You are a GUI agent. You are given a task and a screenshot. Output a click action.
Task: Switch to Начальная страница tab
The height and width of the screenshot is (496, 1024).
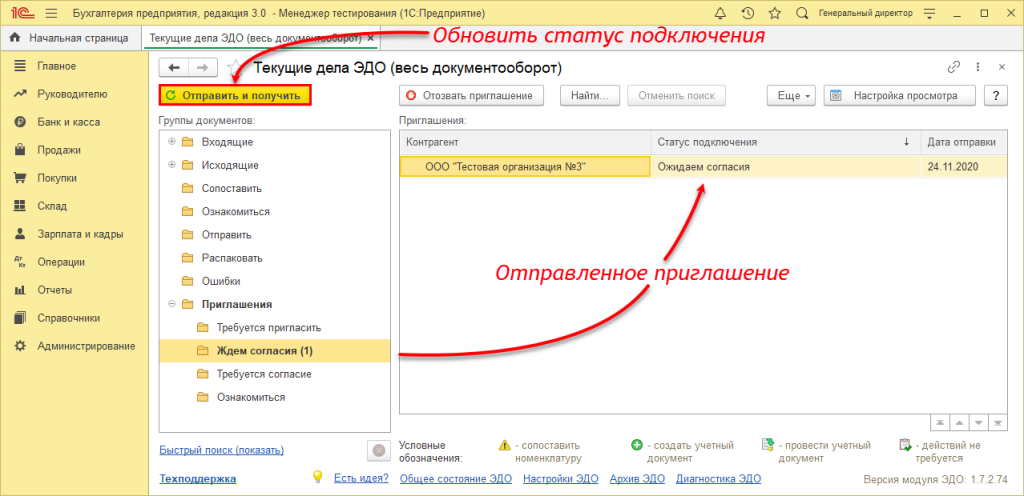click(x=70, y=38)
